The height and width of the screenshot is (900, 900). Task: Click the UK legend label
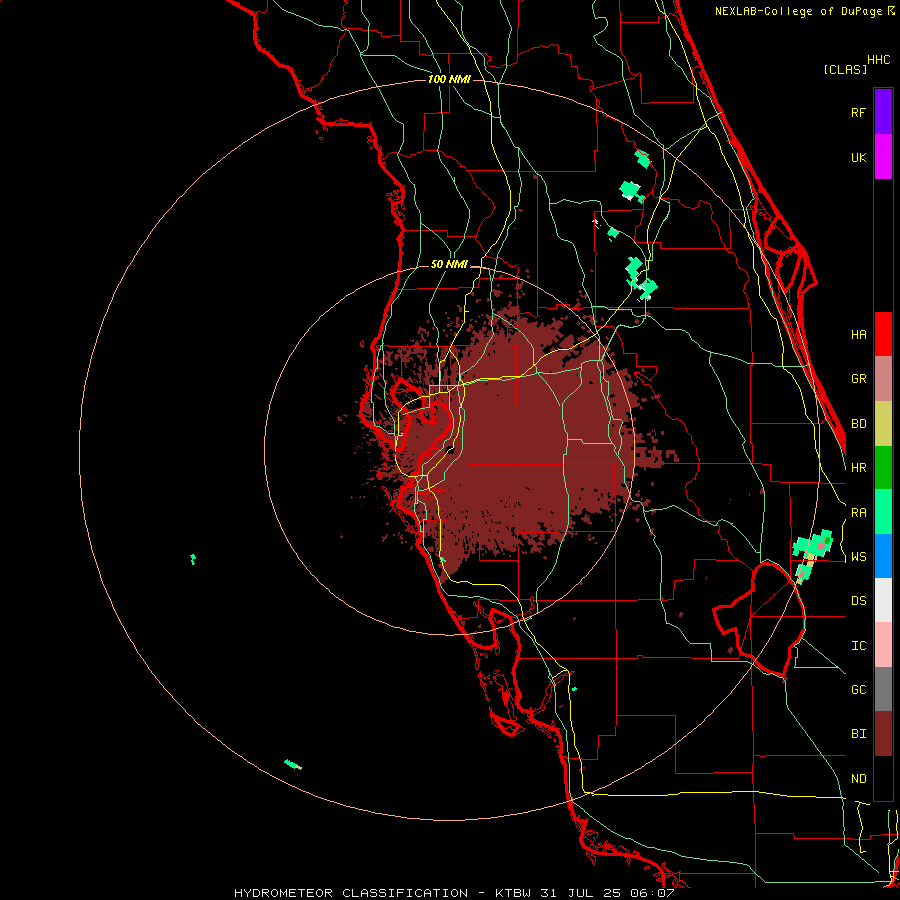point(858,157)
